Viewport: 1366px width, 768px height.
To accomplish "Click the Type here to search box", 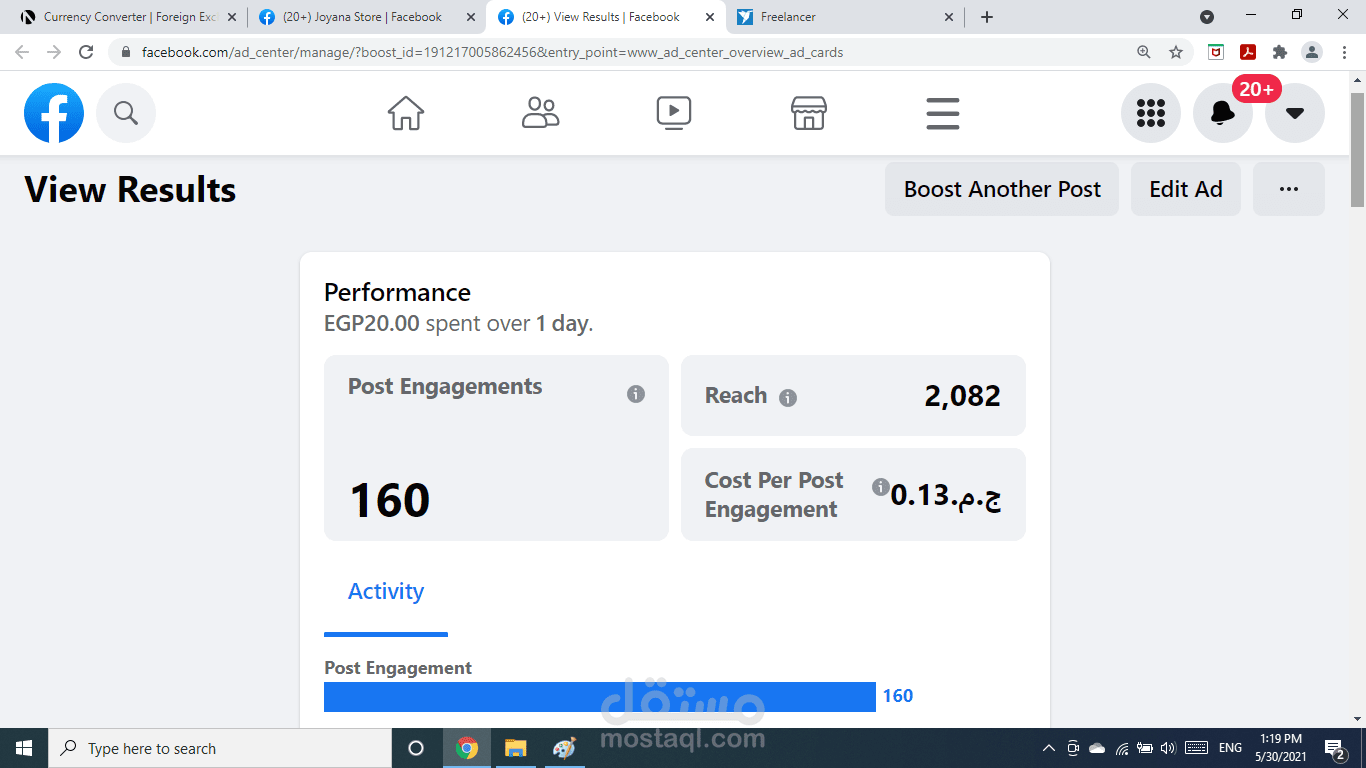I will pyautogui.click(x=220, y=748).
